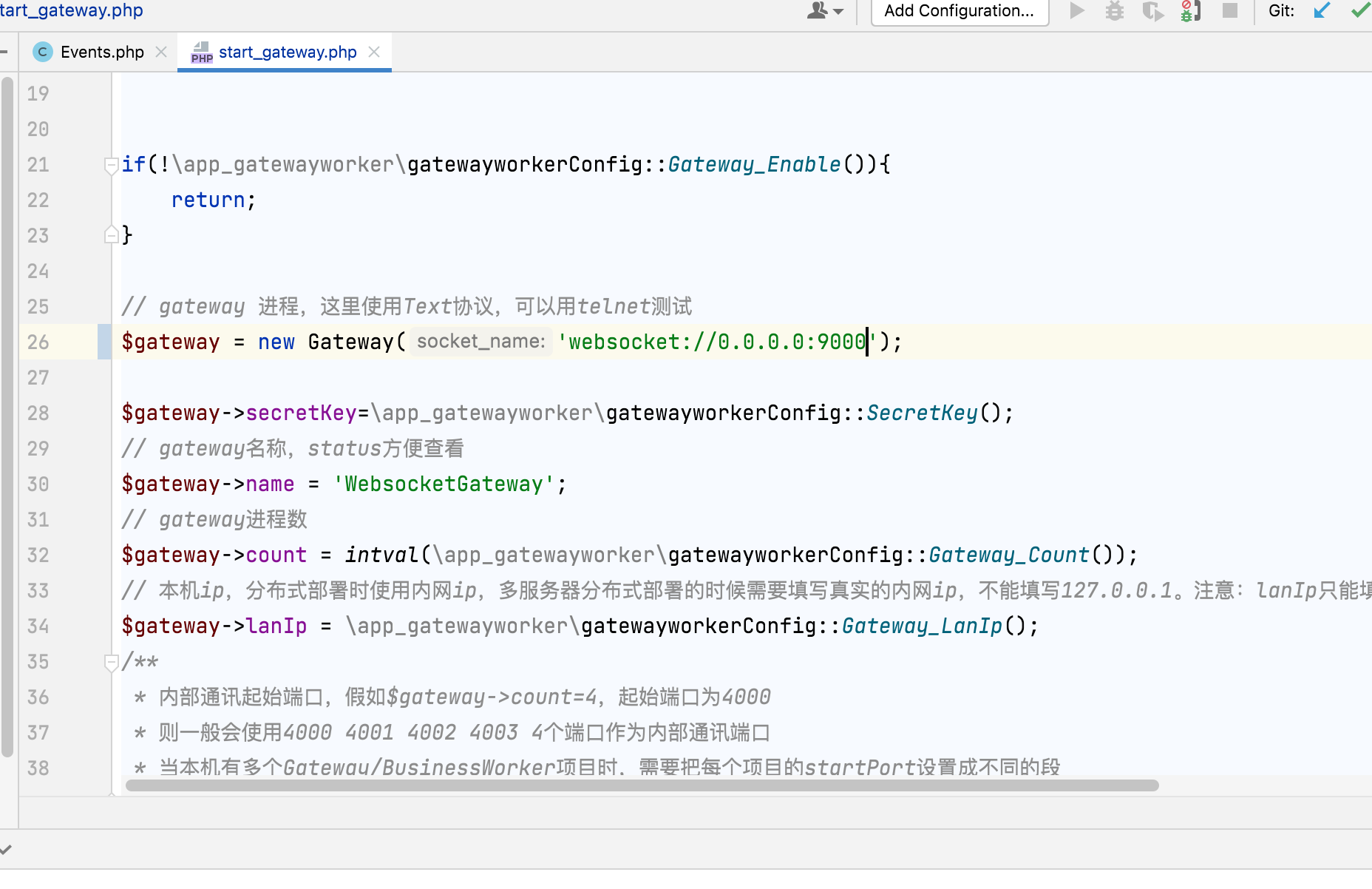
Task: Click the 'status' comment on line 29
Action: pyautogui.click(x=293, y=448)
